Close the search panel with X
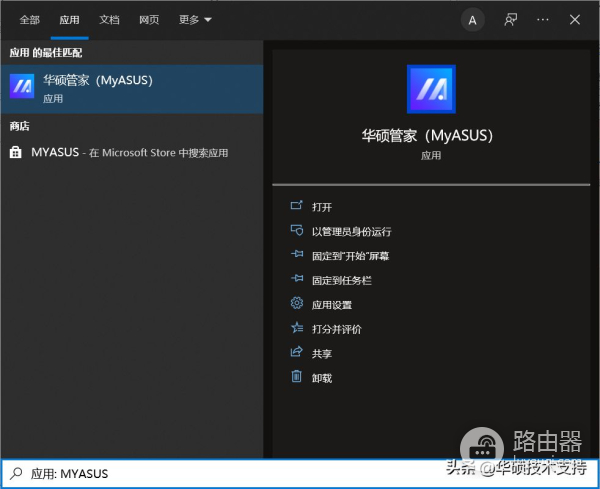 point(575,20)
